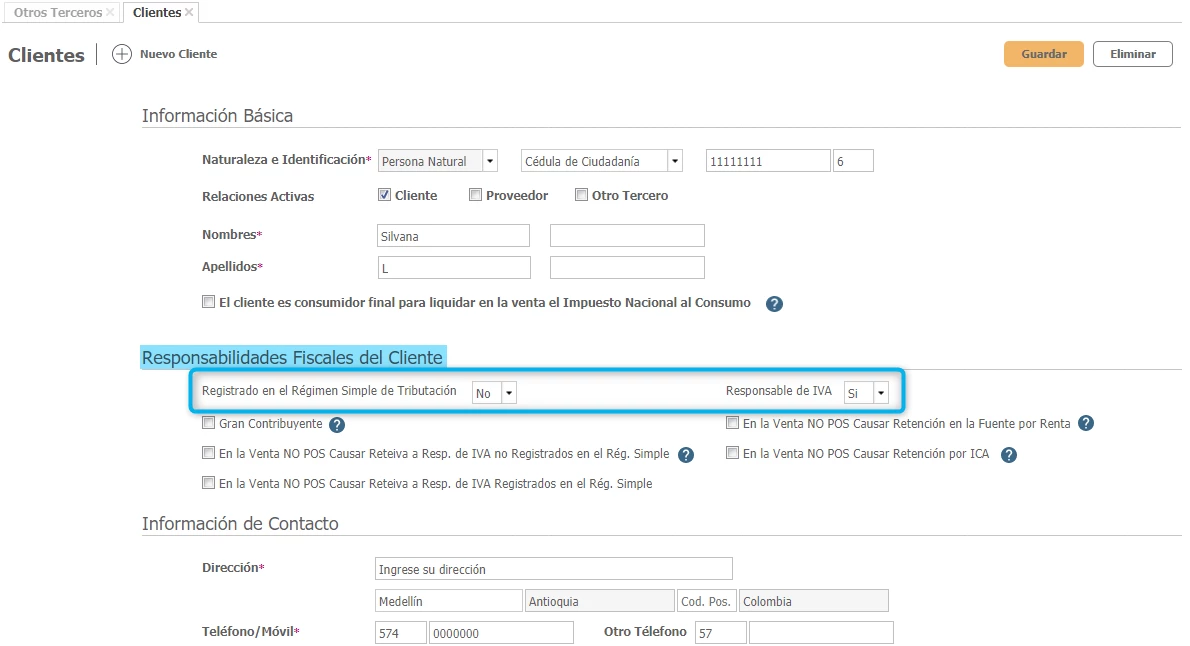Switch to the Otros Terceros tab
This screenshot has width=1190, height=646.
(x=57, y=12)
